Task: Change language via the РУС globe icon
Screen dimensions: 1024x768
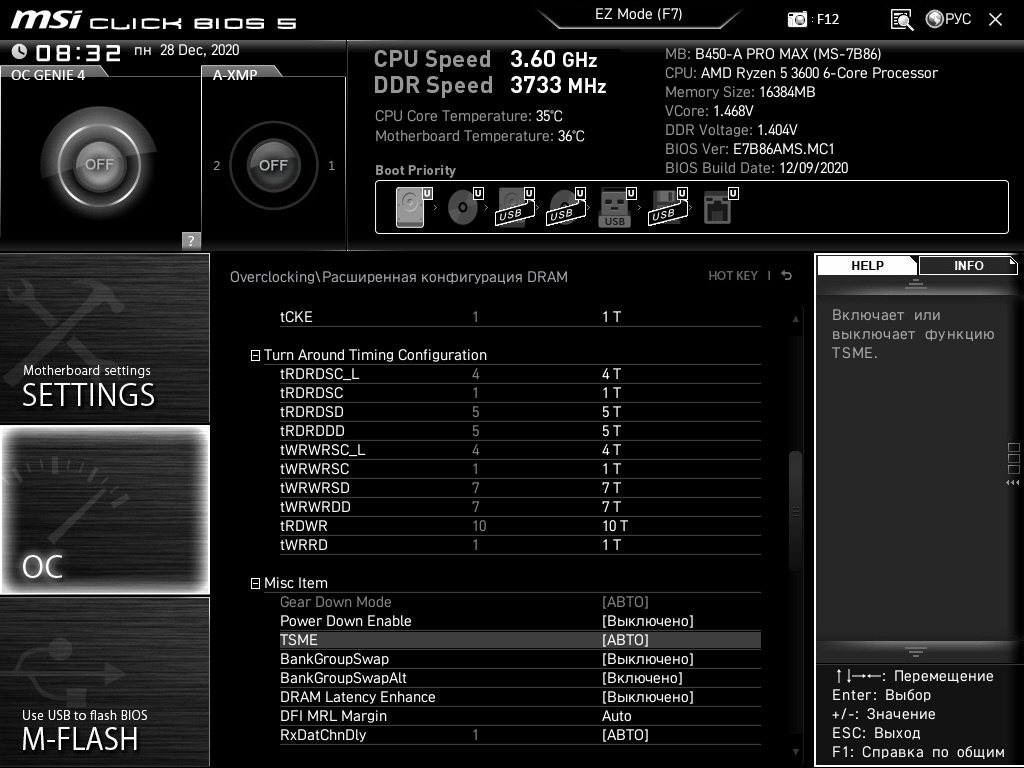Action: point(948,19)
